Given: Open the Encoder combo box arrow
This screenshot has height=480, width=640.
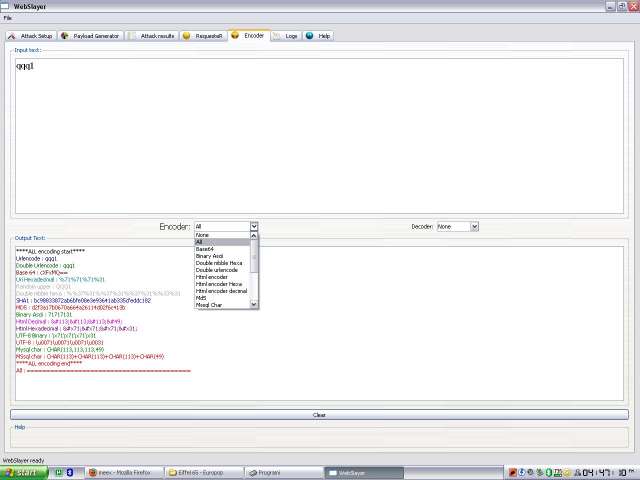Looking at the screenshot, I should pyautogui.click(x=254, y=226).
